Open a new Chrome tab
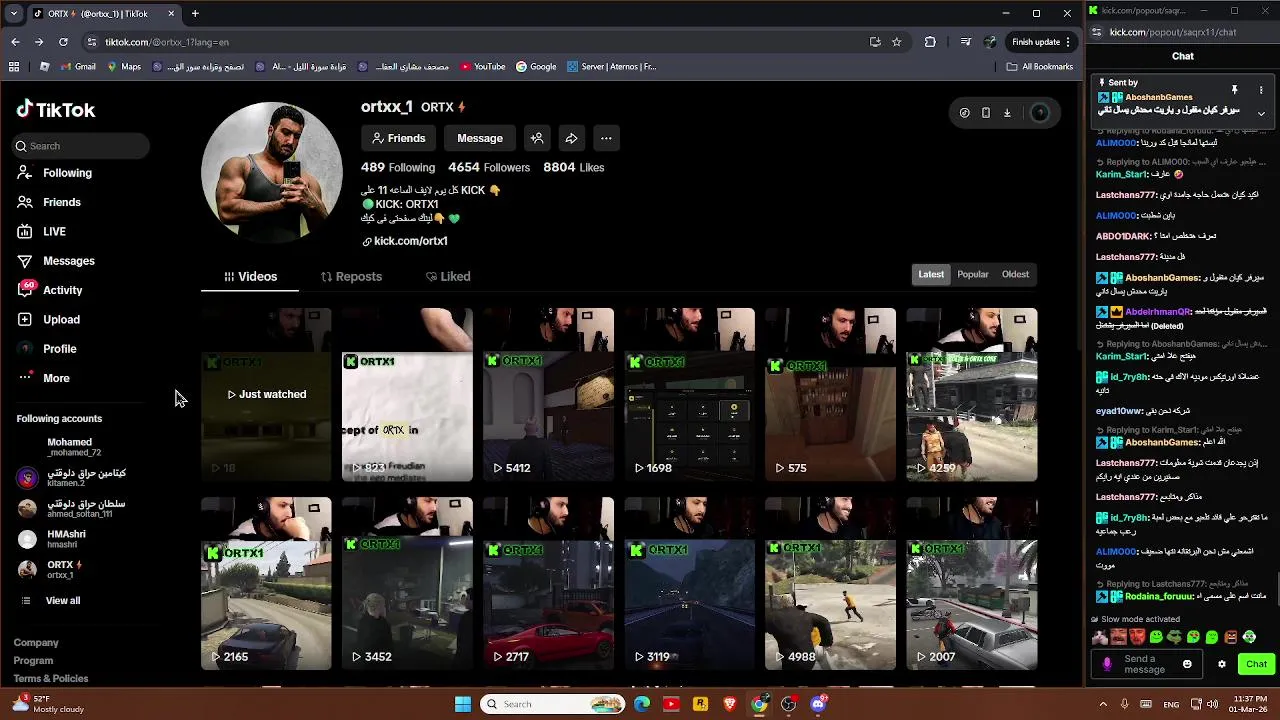This screenshot has height=720, width=1280. pyautogui.click(x=195, y=13)
